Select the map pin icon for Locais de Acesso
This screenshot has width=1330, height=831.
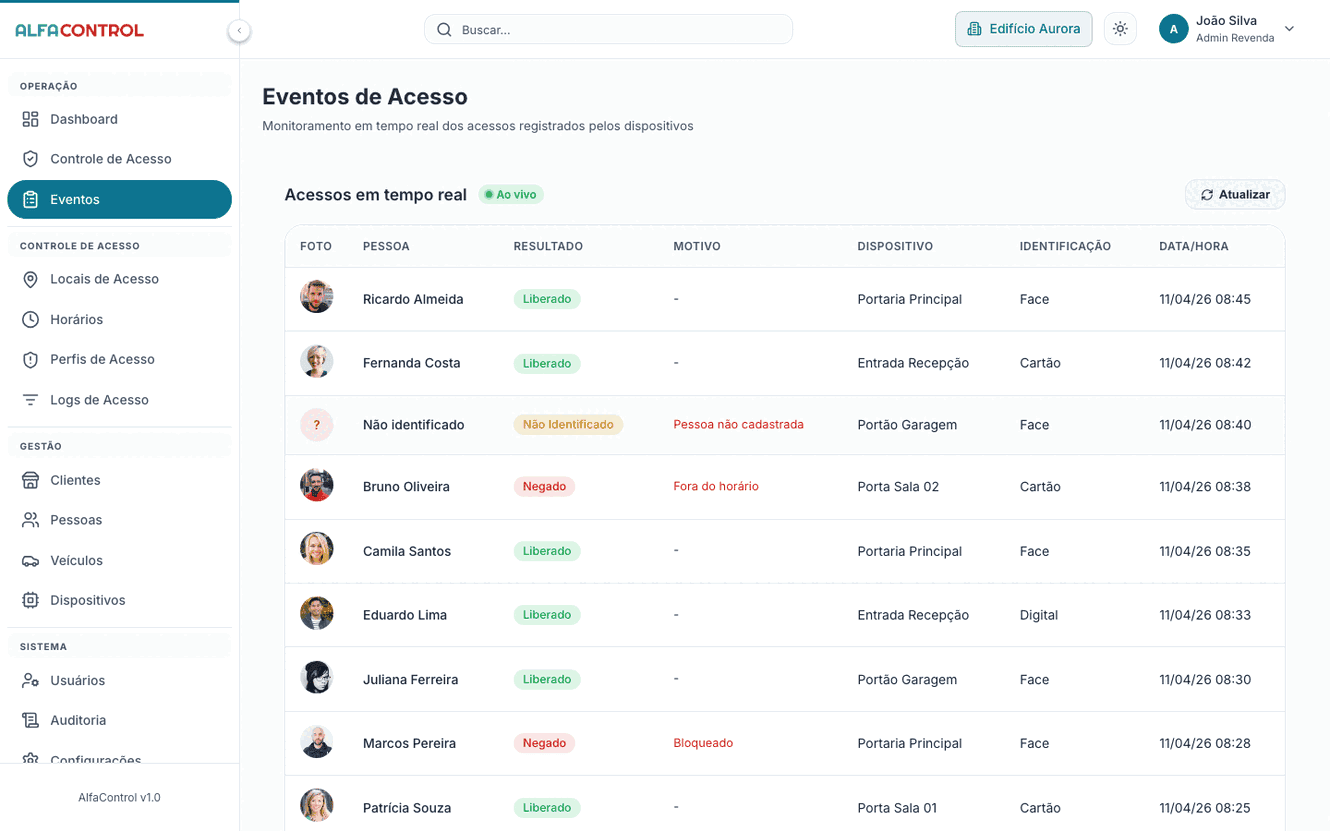coord(31,279)
